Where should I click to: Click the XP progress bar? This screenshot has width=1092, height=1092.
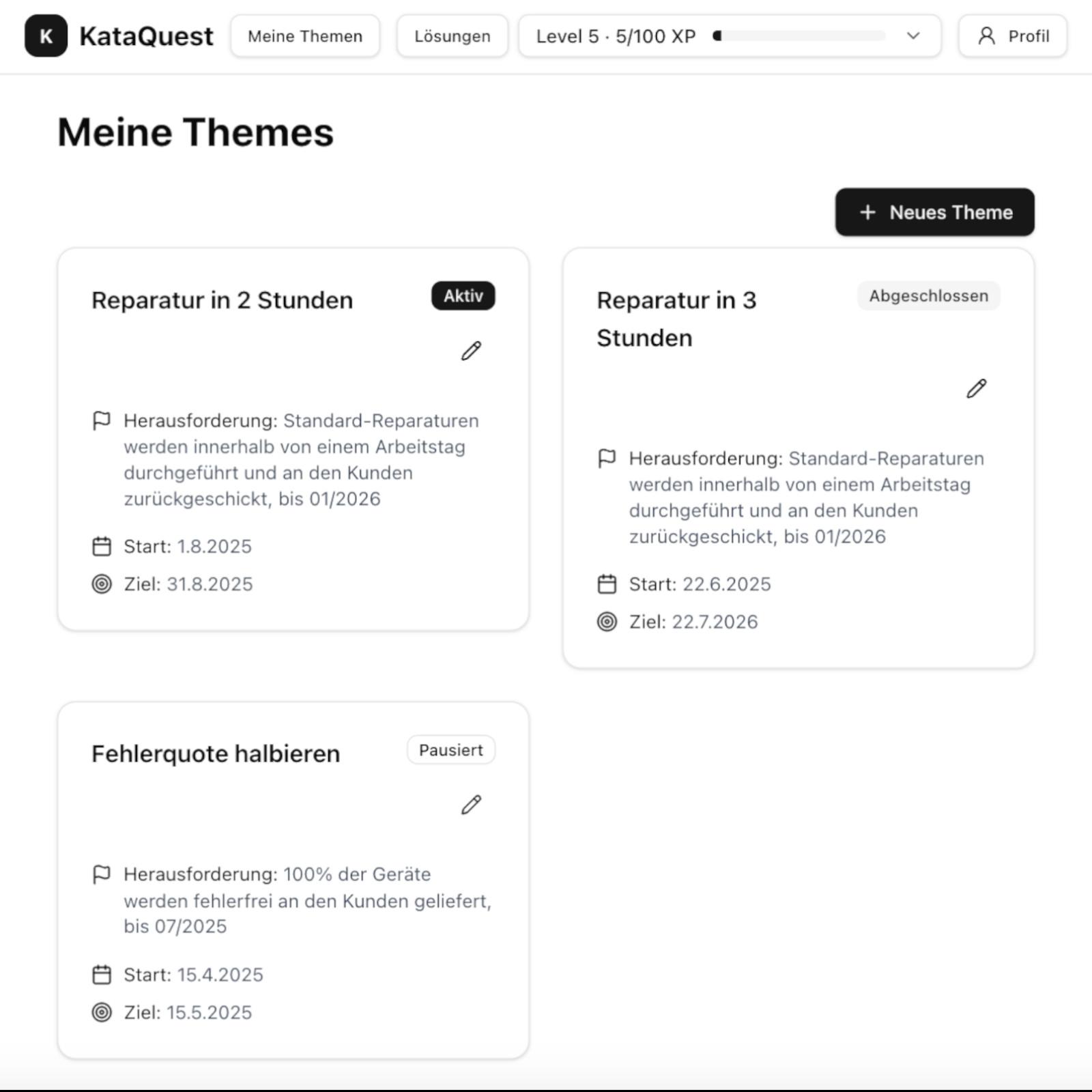(799, 36)
